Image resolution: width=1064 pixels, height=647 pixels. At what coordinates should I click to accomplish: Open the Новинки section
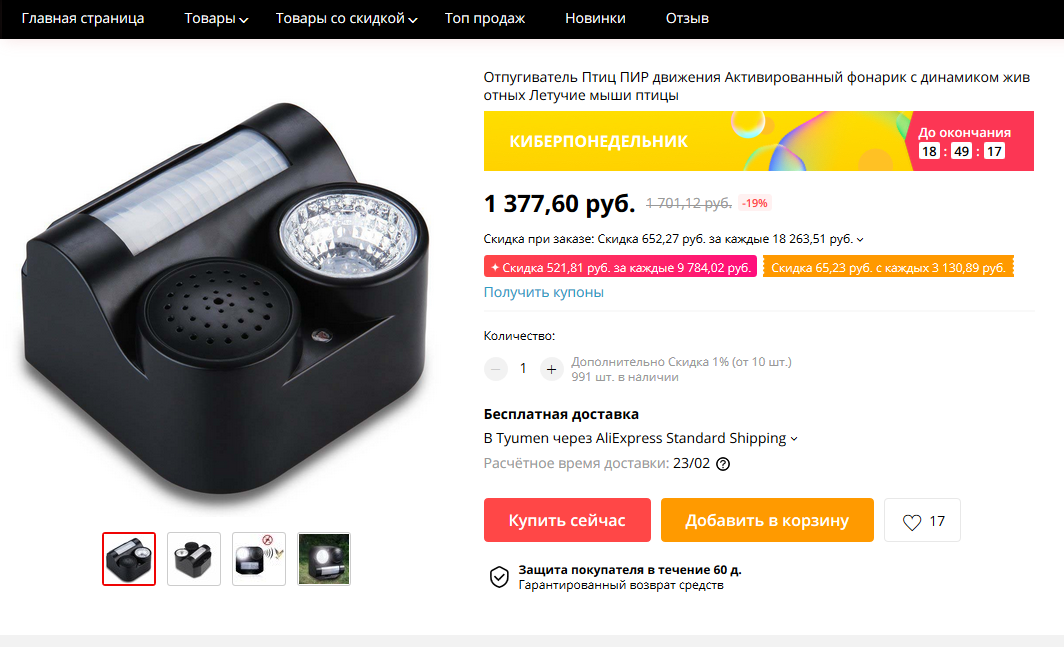595,18
